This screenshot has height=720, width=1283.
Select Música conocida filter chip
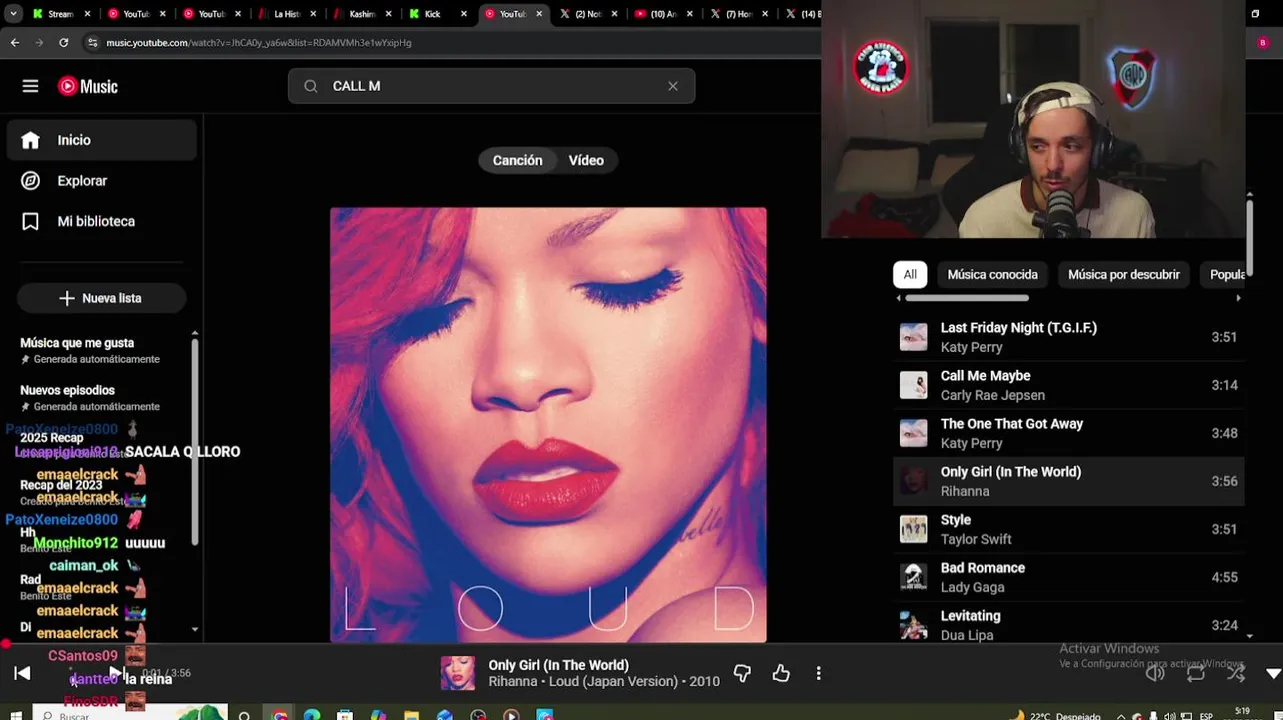point(992,274)
